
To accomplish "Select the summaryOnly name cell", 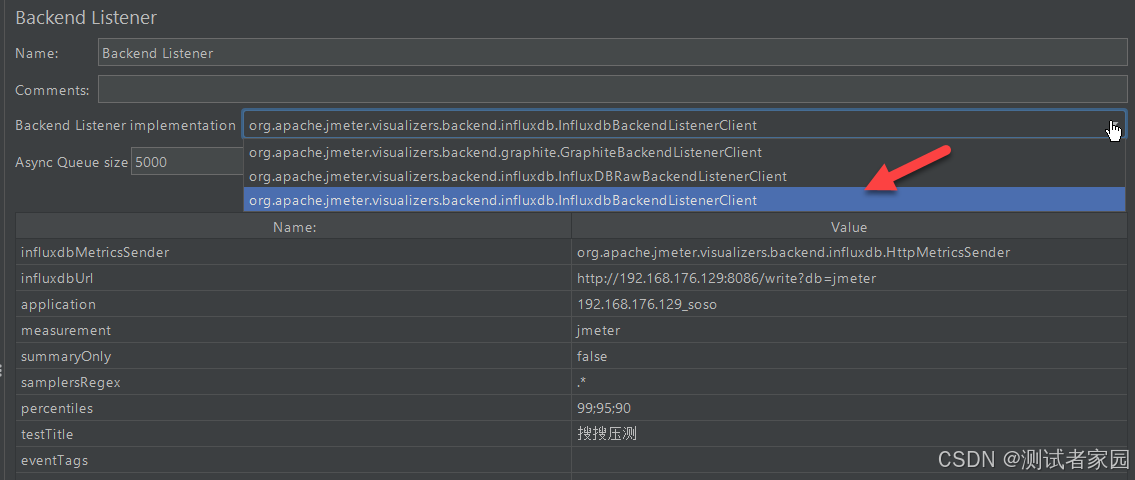I will (x=294, y=356).
